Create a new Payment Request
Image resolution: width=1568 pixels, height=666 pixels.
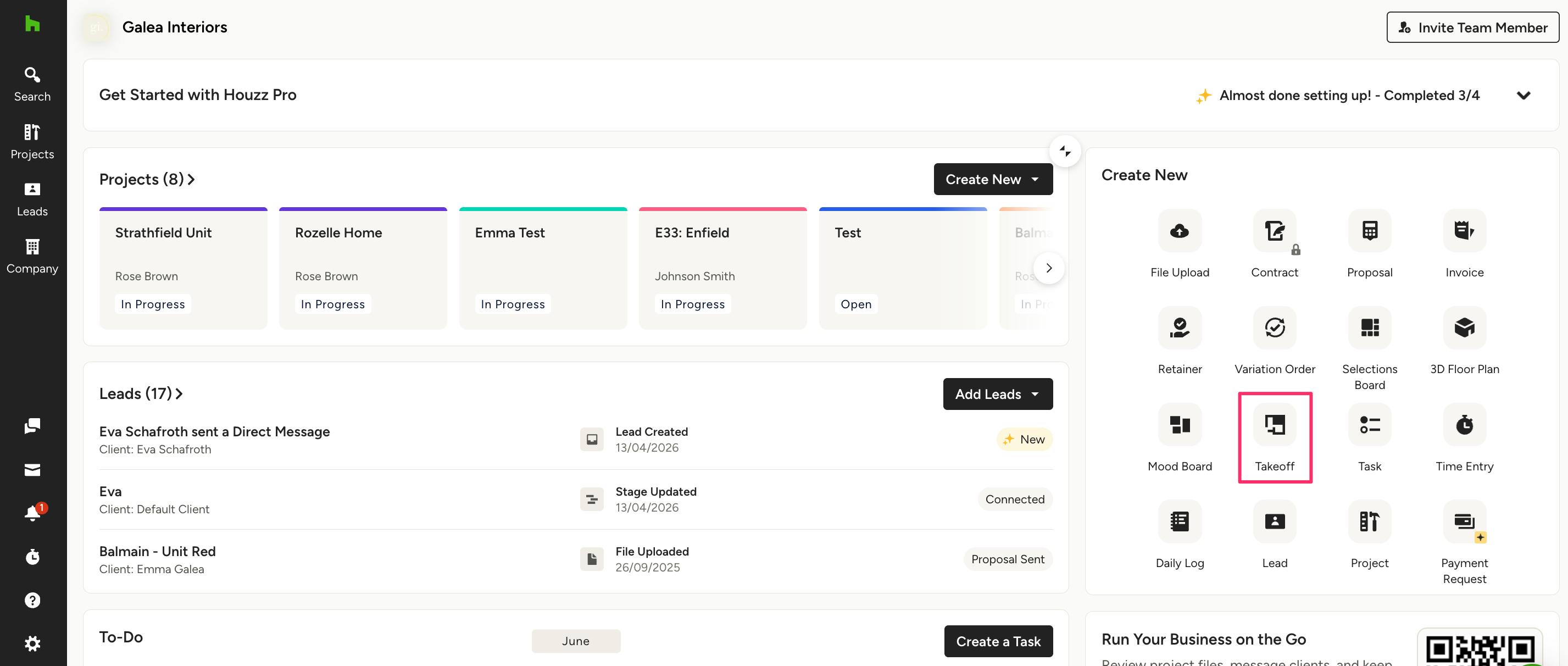coord(1465,542)
